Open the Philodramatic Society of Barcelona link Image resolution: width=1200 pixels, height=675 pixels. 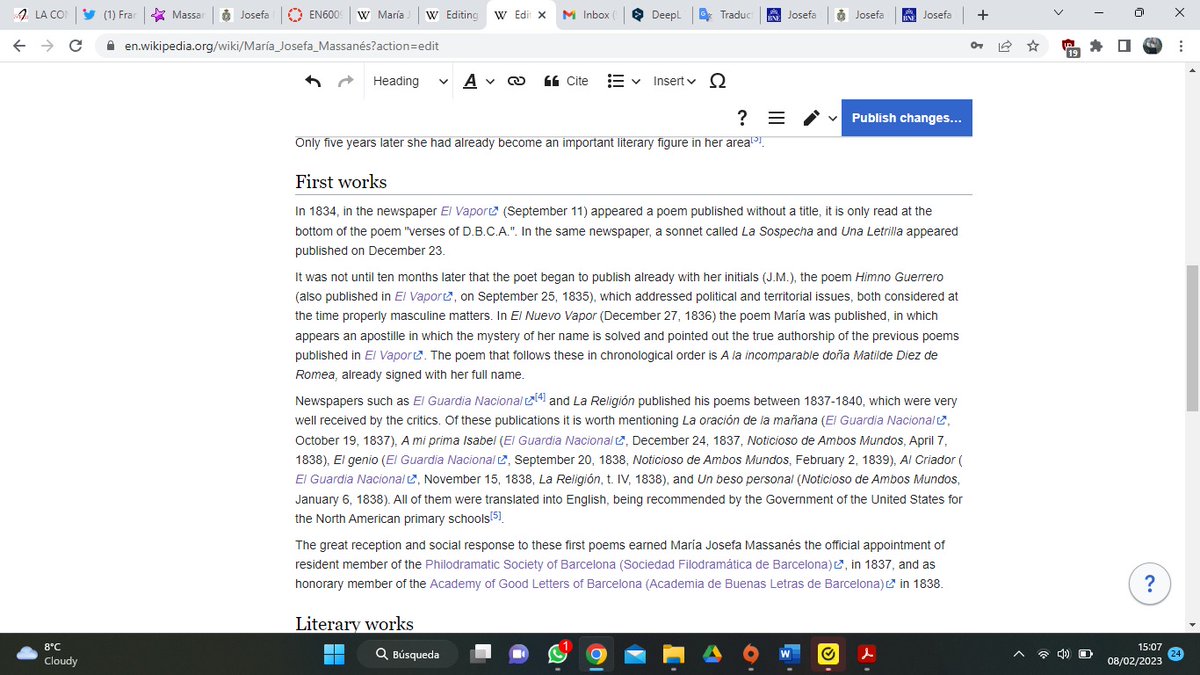tap(636, 564)
